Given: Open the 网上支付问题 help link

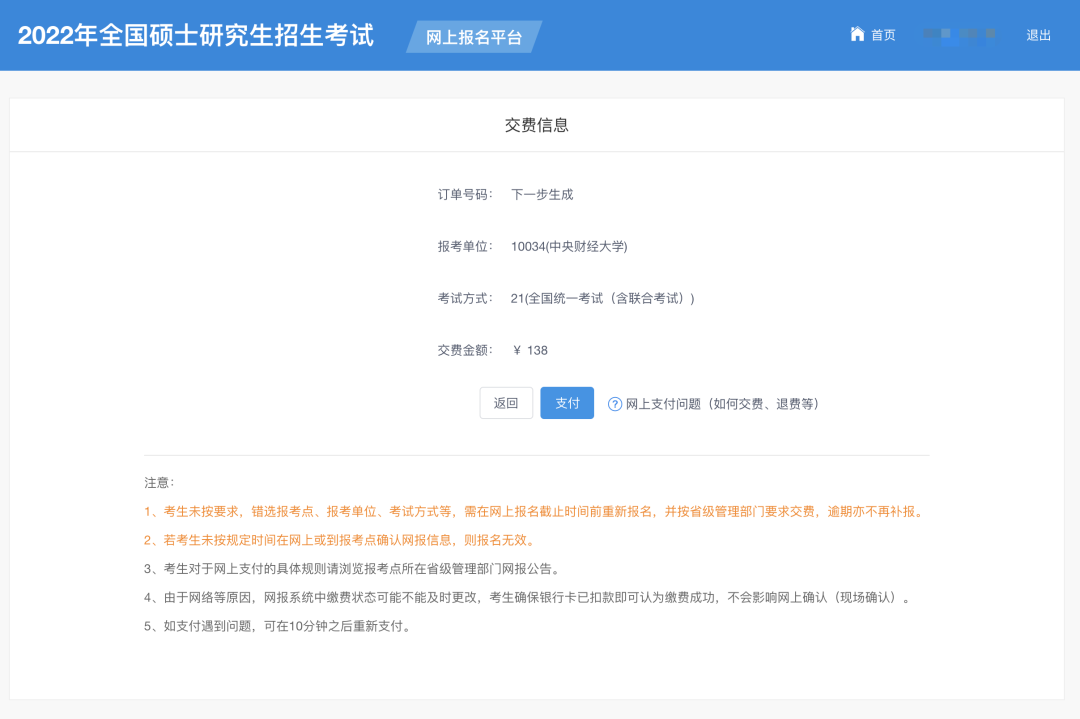Looking at the screenshot, I should 721,404.
